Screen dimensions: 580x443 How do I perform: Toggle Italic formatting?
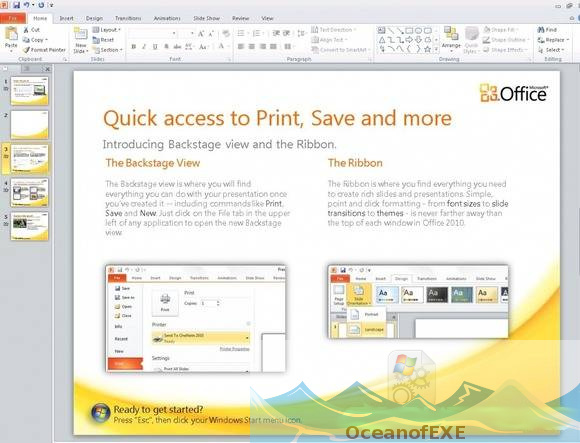(x=144, y=47)
